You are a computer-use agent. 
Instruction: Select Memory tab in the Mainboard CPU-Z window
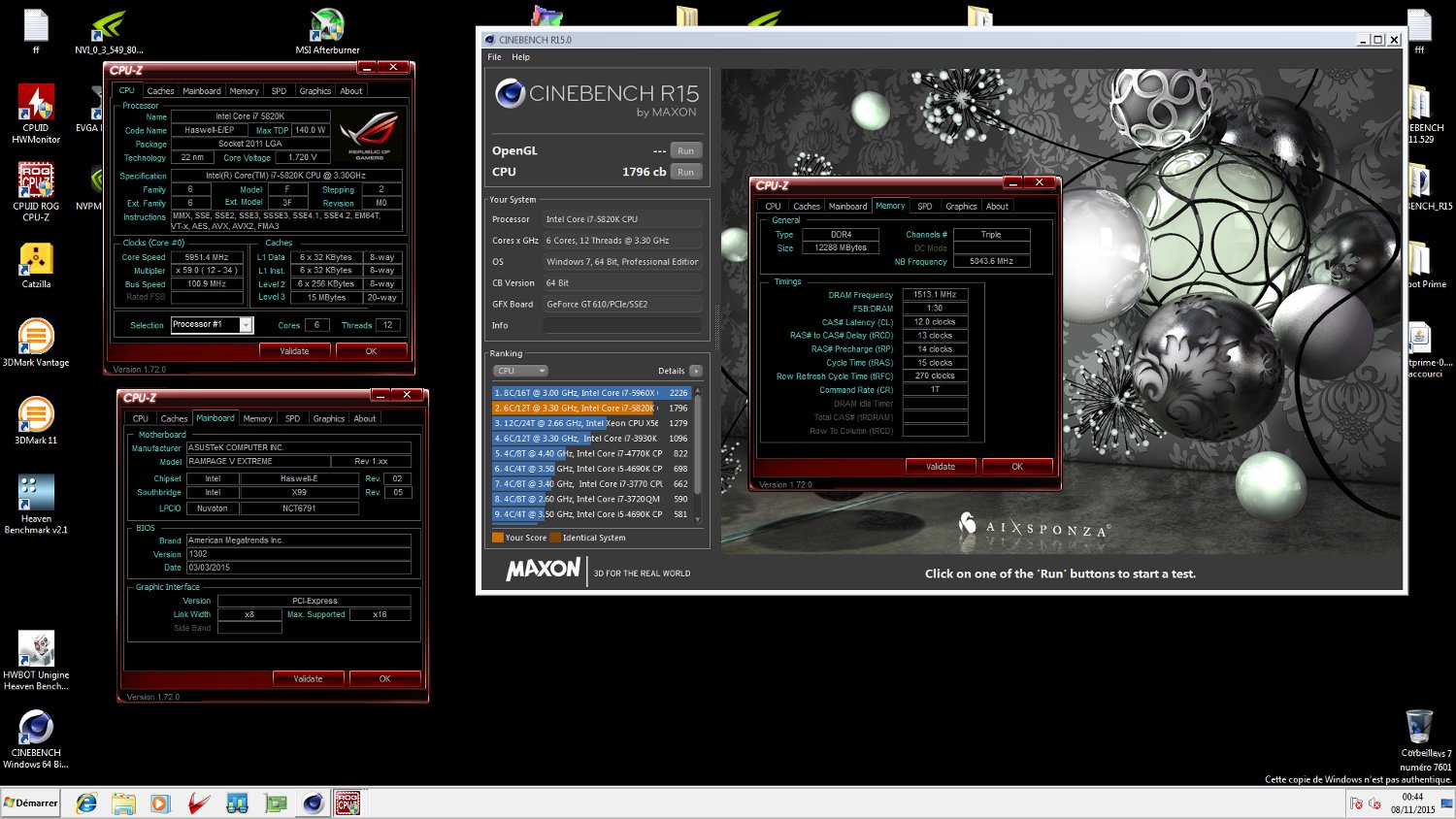(x=257, y=418)
